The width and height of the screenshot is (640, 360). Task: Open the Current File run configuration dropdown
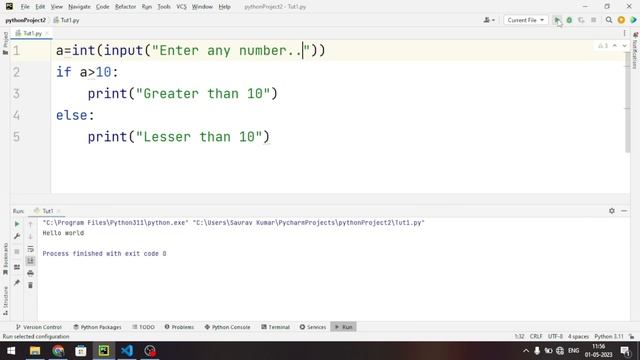[x=525, y=20]
